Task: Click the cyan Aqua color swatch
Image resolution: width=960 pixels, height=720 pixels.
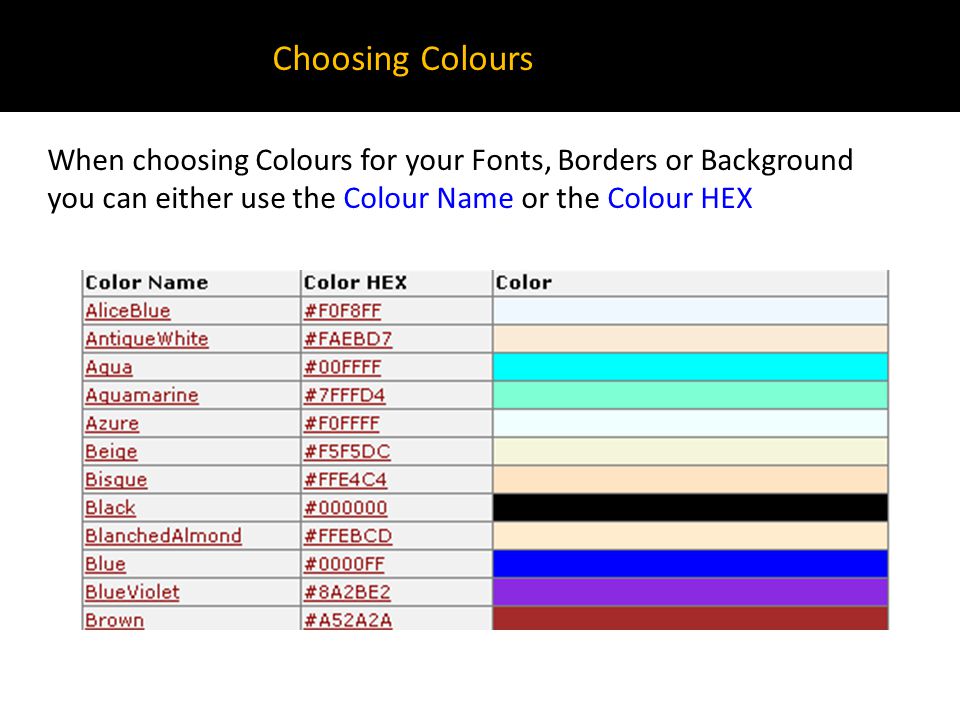Action: point(690,367)
